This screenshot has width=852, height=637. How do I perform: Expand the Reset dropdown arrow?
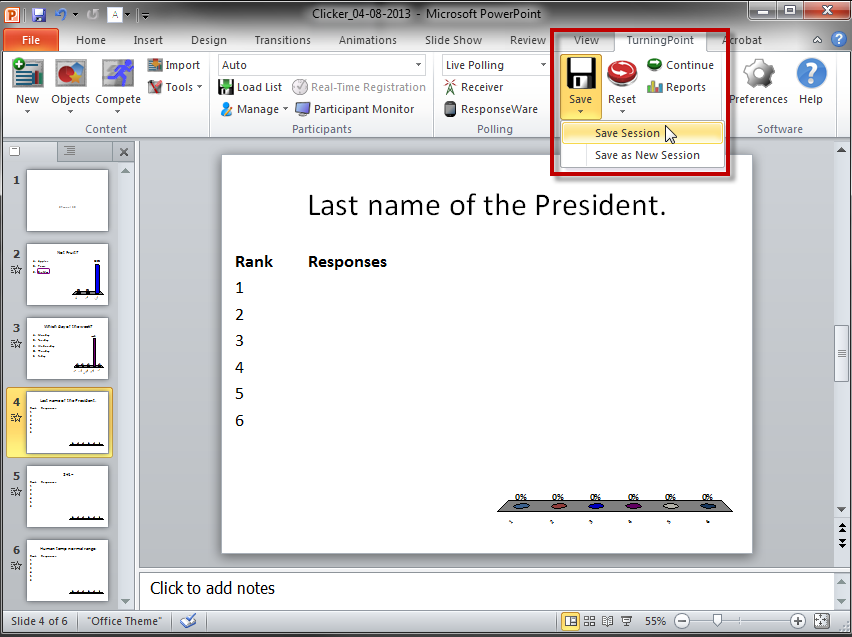coord(622,111)
